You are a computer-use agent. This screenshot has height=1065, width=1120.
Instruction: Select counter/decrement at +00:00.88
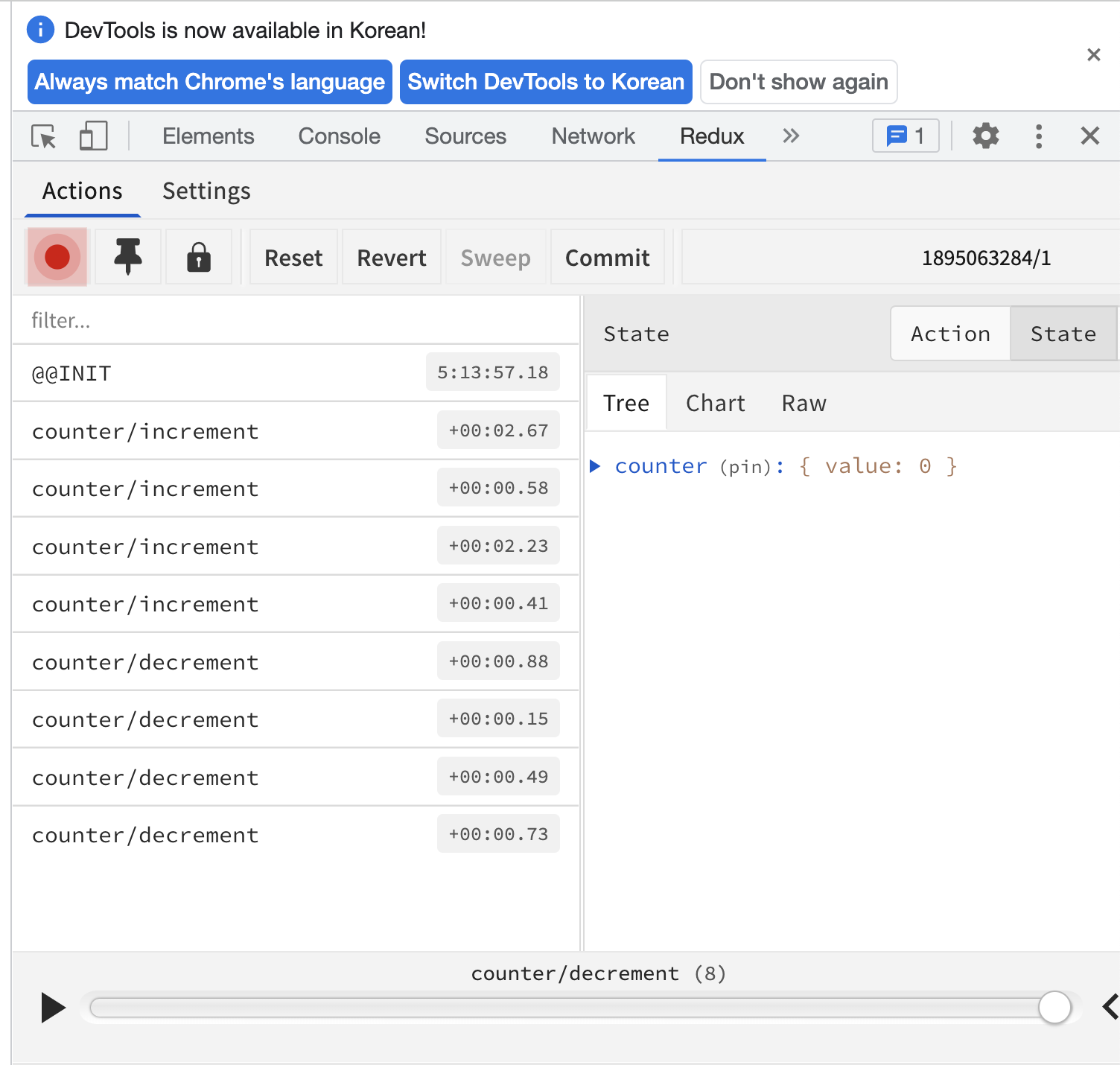(296, 662)
